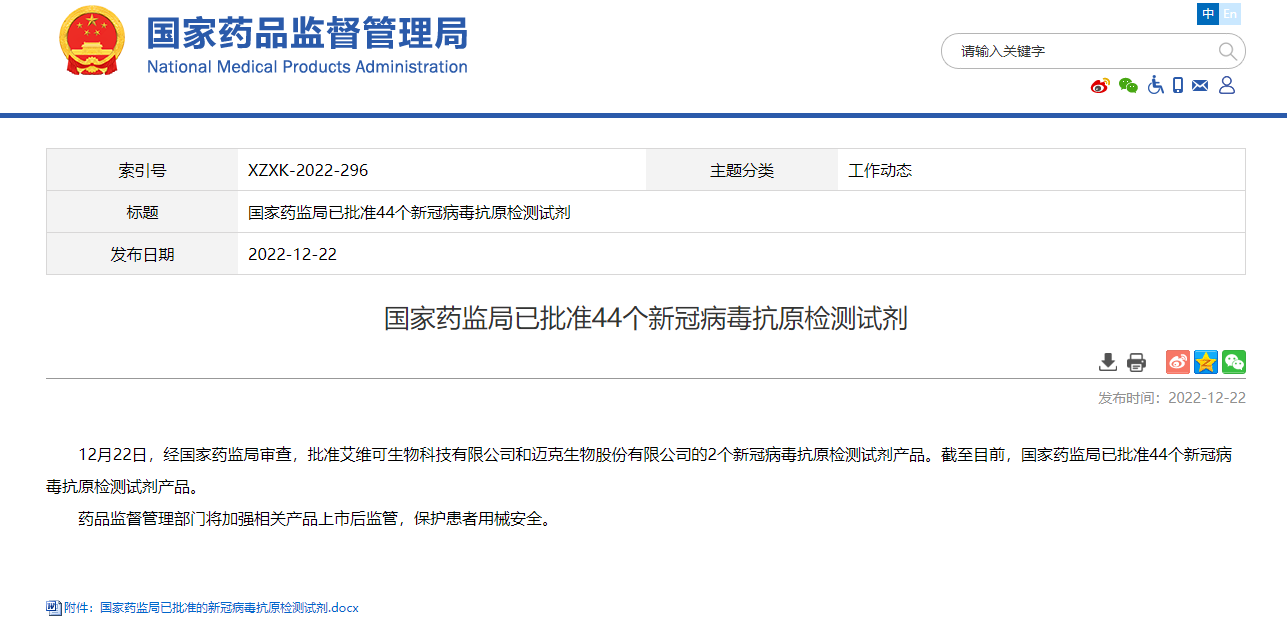1287x640 pixels.
Task: Share article to WeChat via green button
Action: point(1234,362)
